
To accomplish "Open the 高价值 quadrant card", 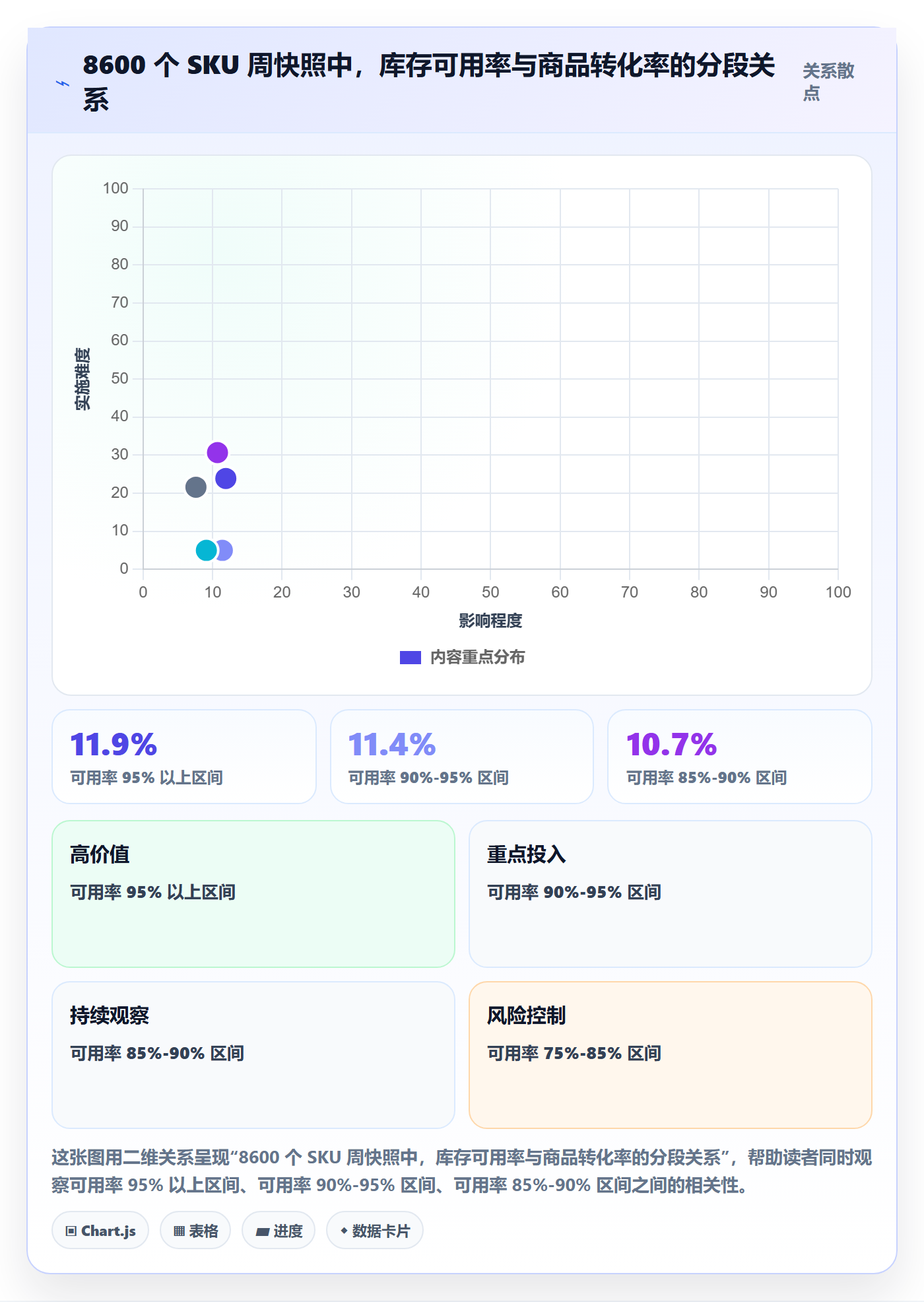I will [x=253, y=894].
